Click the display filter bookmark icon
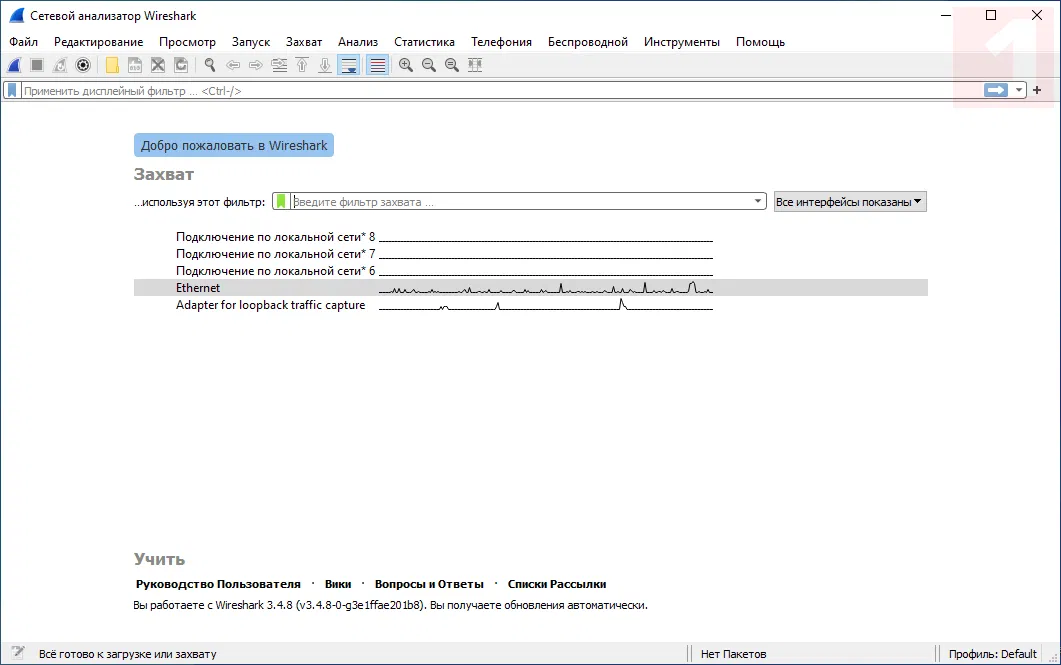The width and height of the screenshot is (1061, 665). 12,90
